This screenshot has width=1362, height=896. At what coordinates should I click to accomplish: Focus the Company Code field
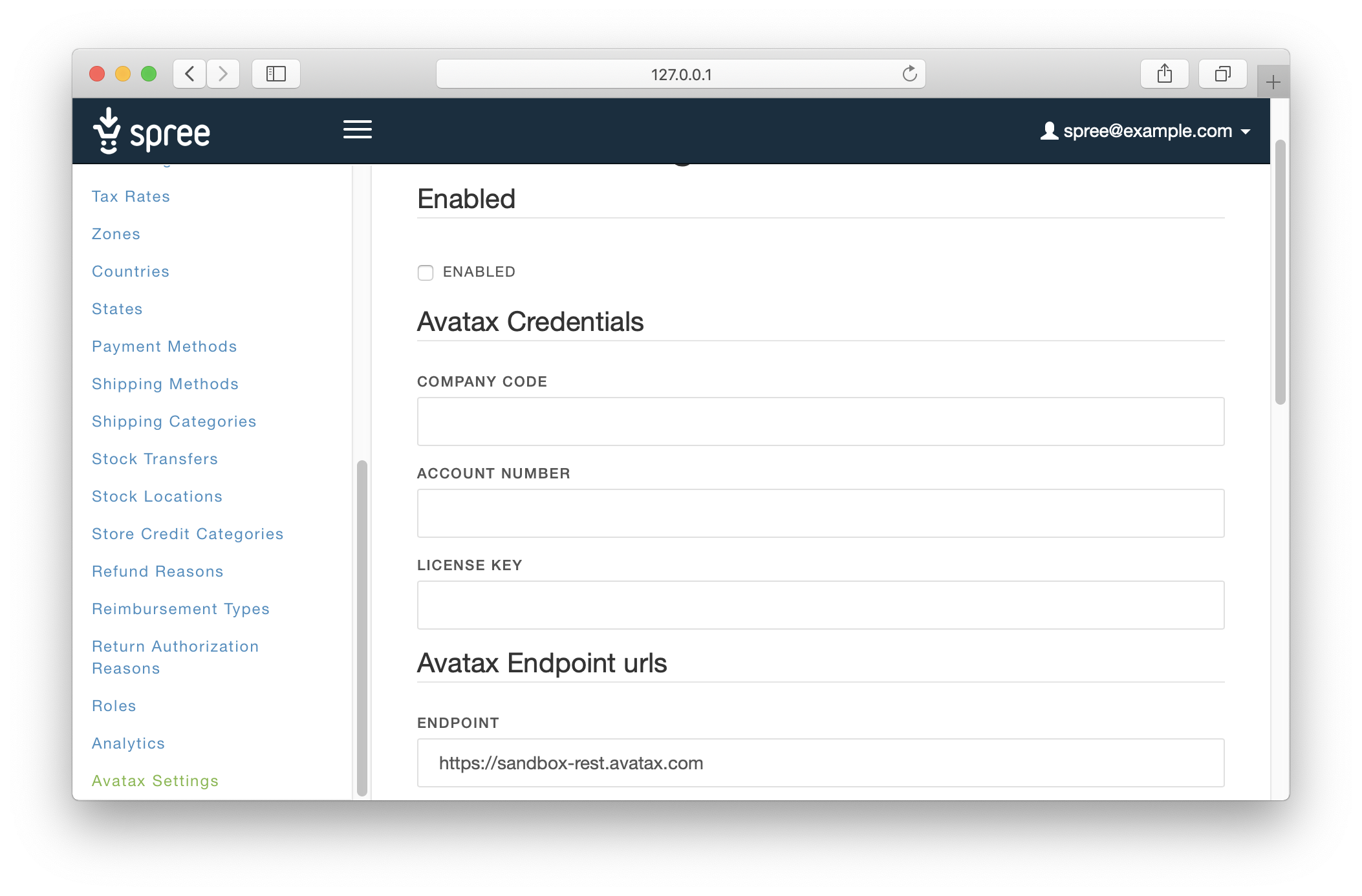821,421
